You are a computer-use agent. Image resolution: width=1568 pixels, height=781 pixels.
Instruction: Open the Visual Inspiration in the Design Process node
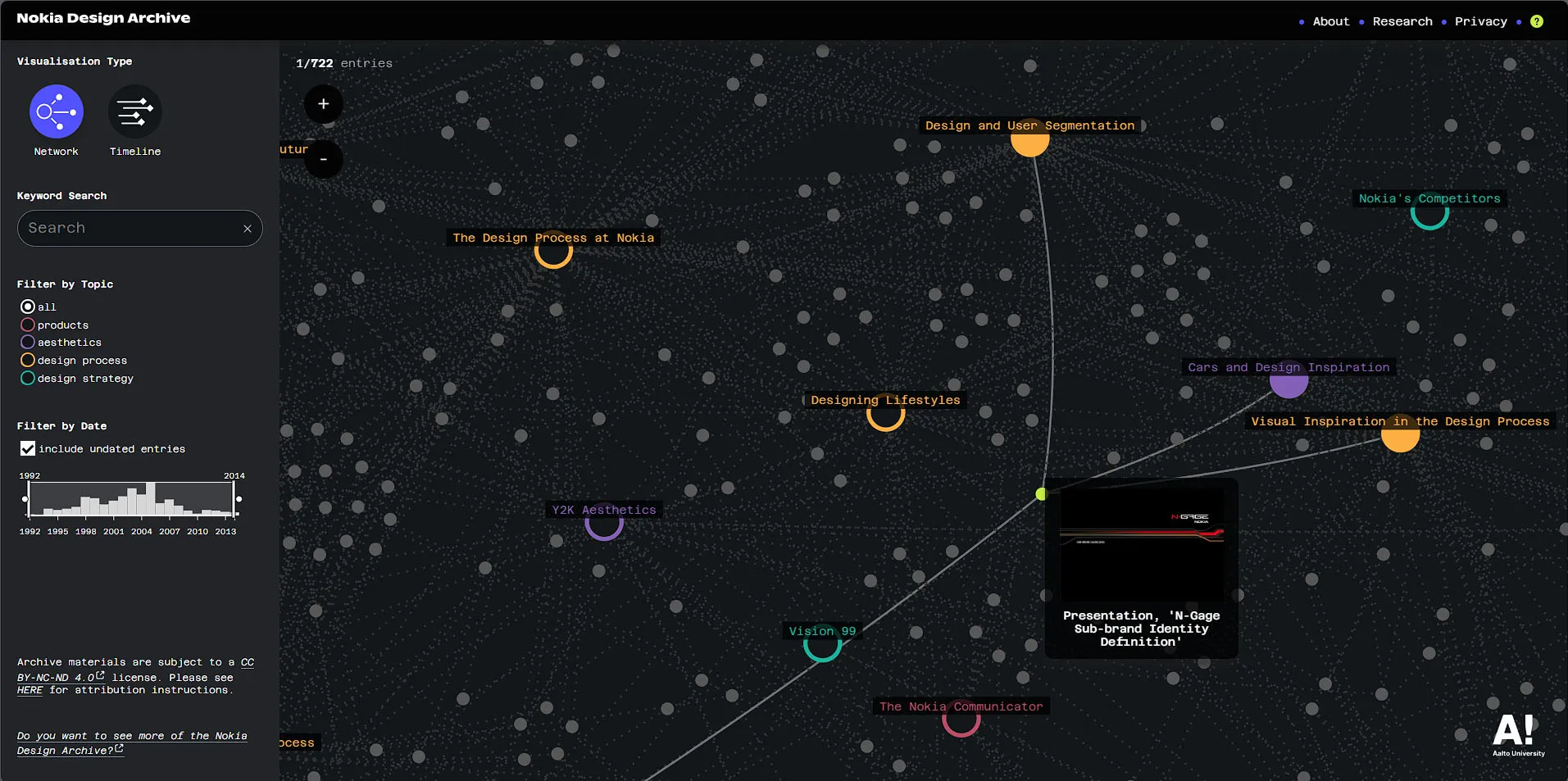1400,434
